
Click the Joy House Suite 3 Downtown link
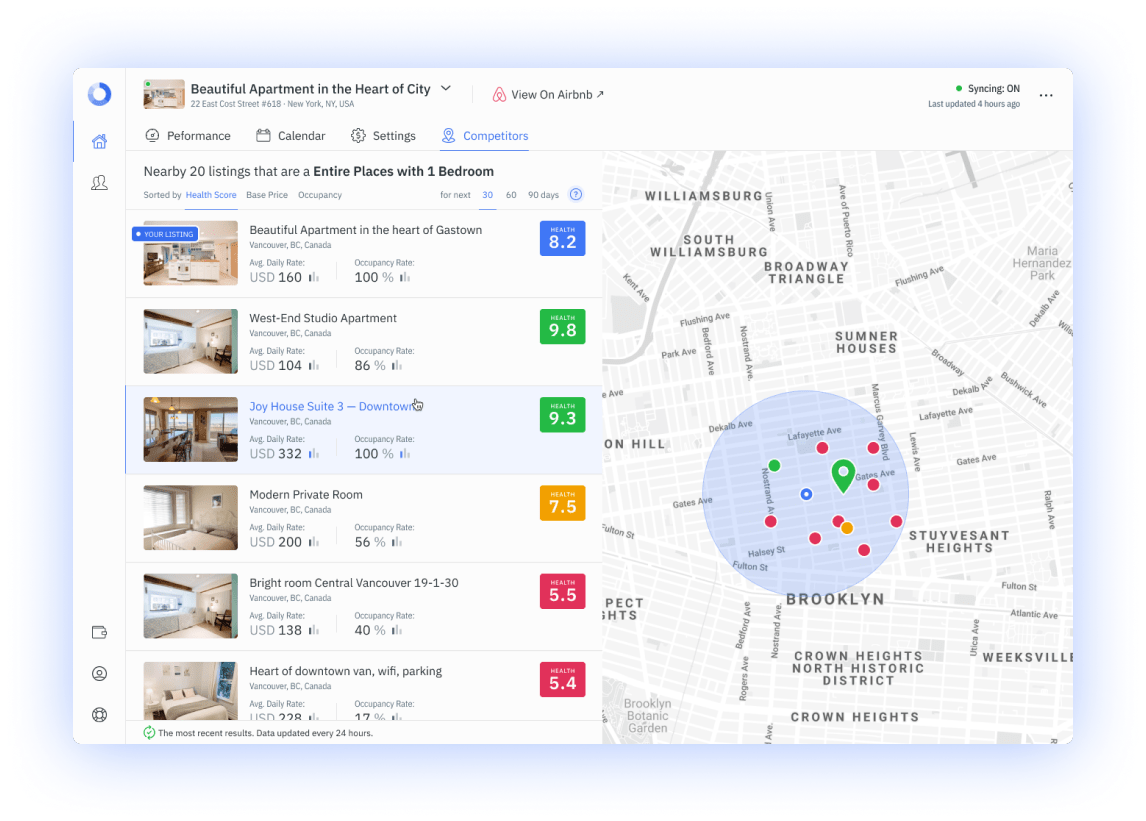(330, 406)
